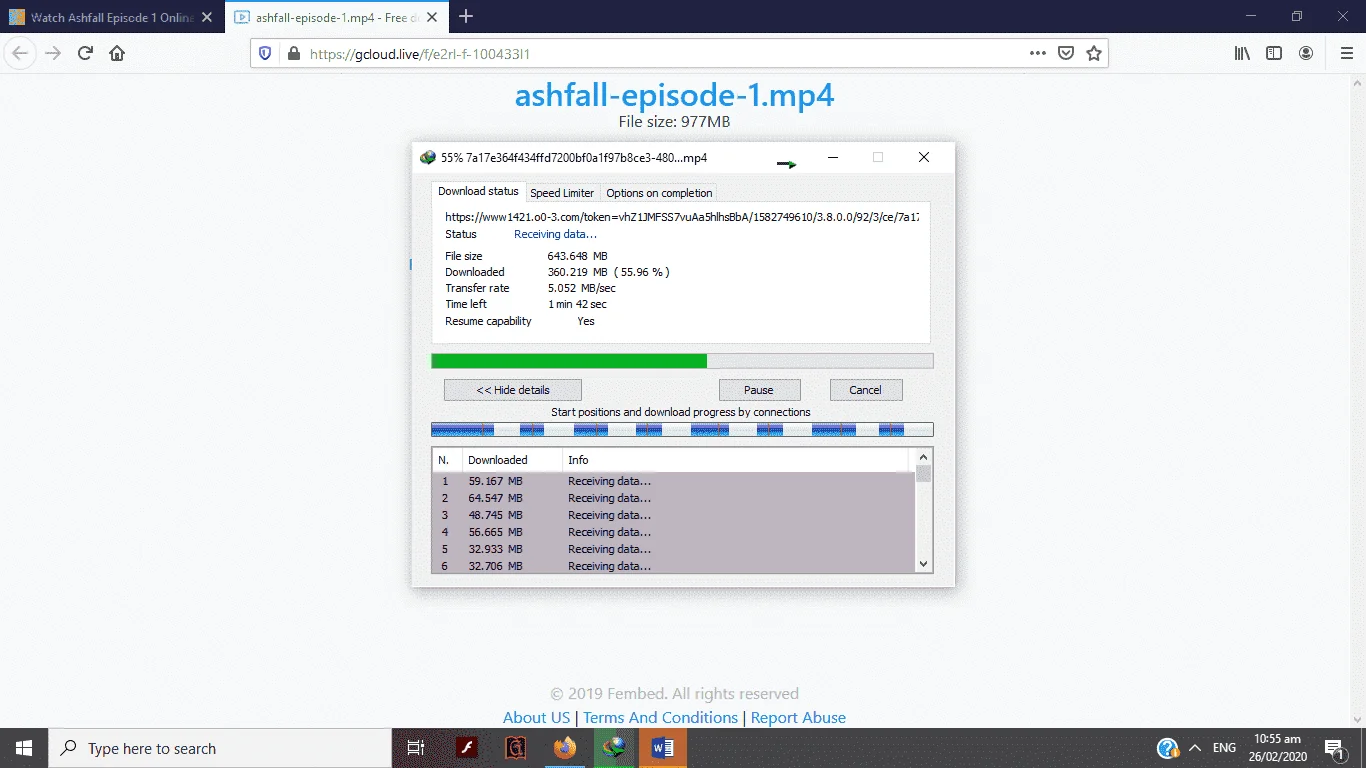The image size is (1366, 768).
Task: Reload the current page
Action: click(x=86, y=54)
